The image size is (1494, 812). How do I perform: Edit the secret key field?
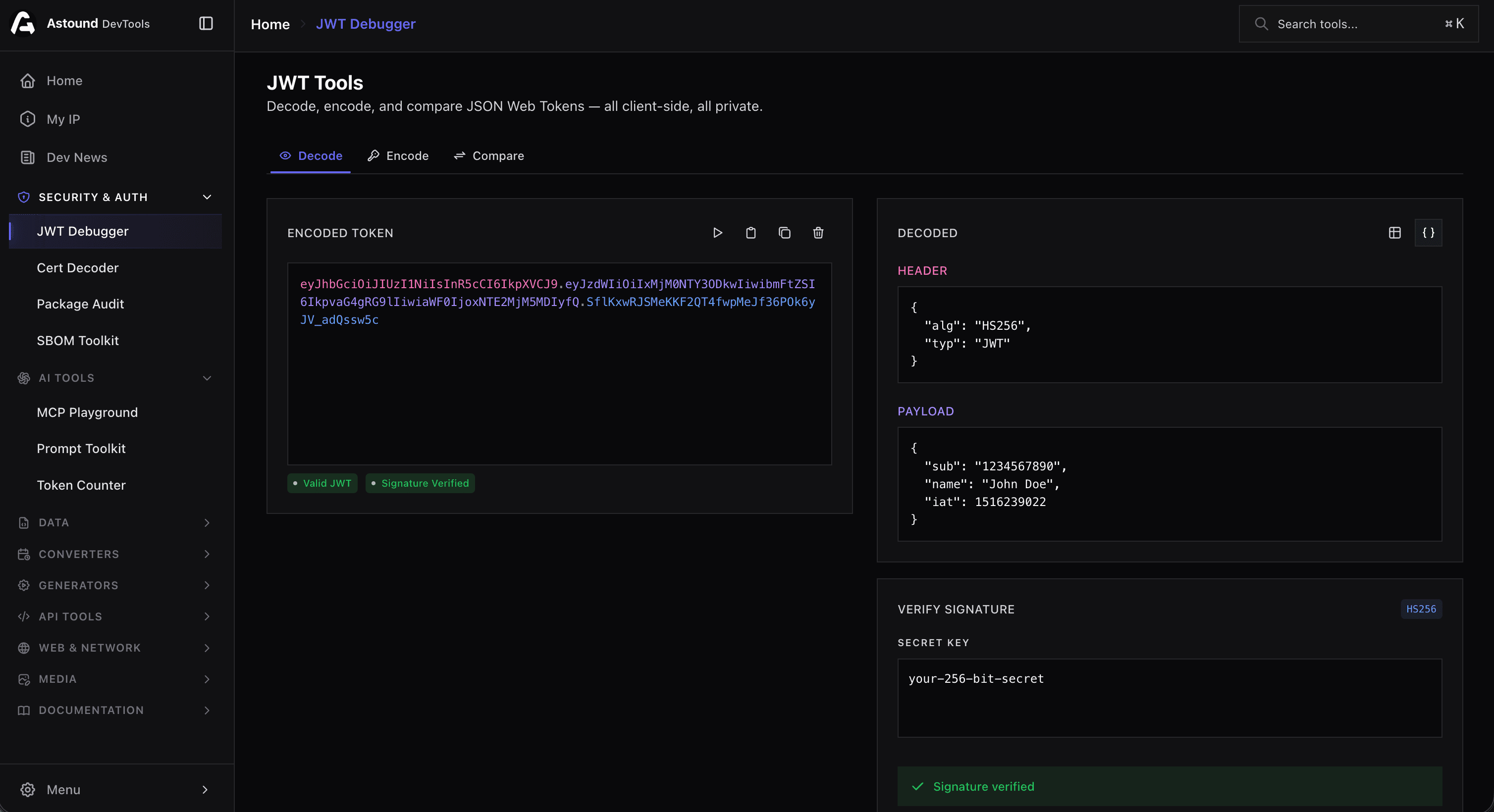coord(1169,698)
